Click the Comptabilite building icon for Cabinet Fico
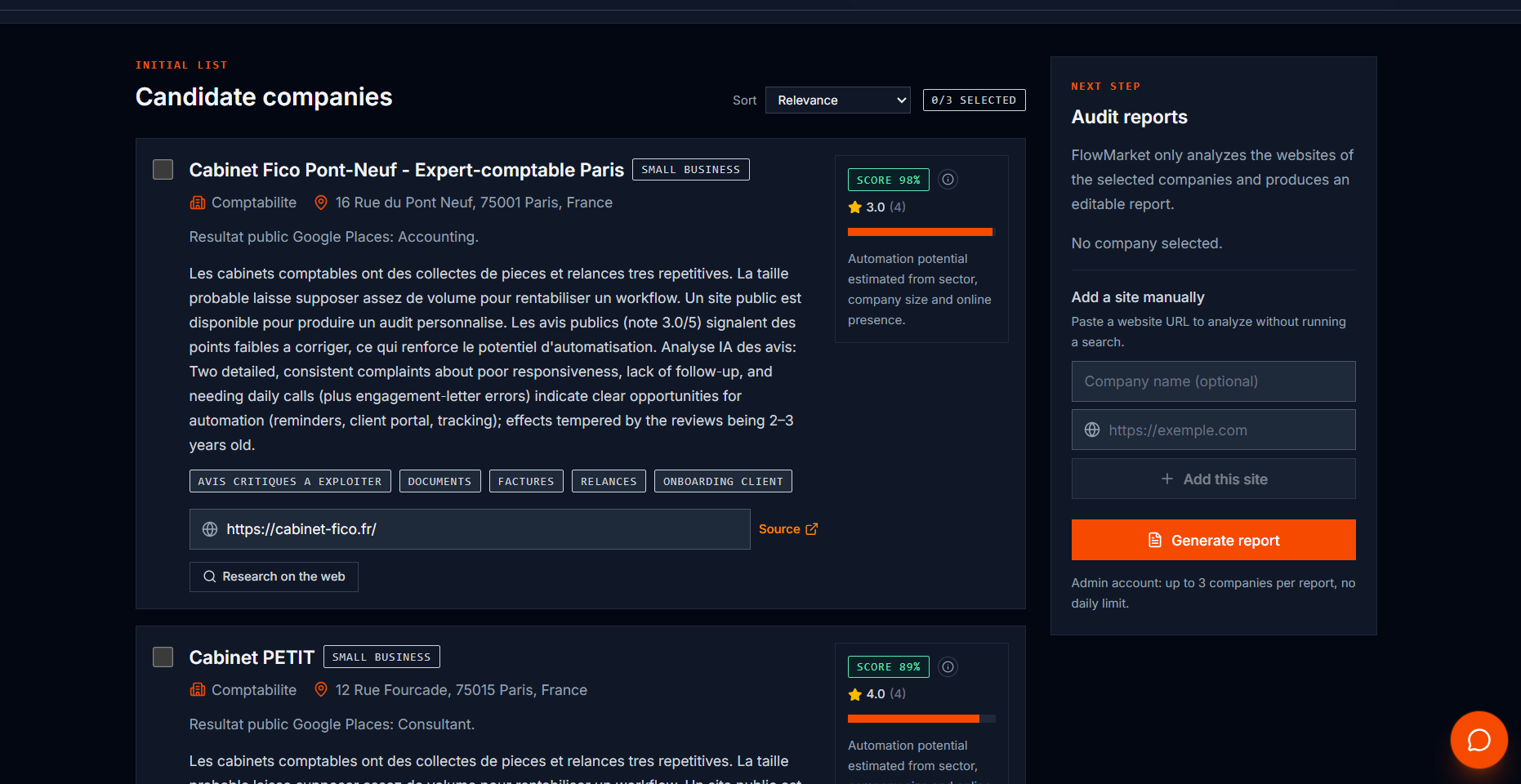Viewport: 1521px width, 784px height. [198, 203]
